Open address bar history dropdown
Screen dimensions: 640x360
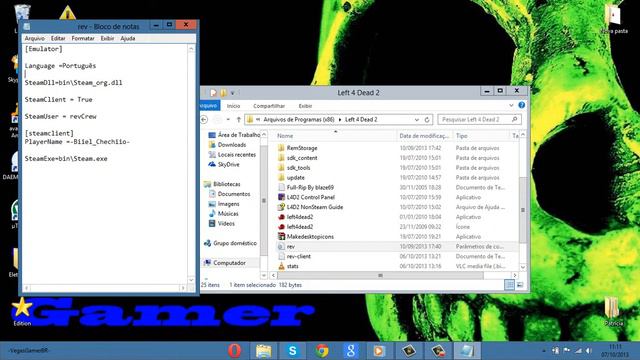417,120
